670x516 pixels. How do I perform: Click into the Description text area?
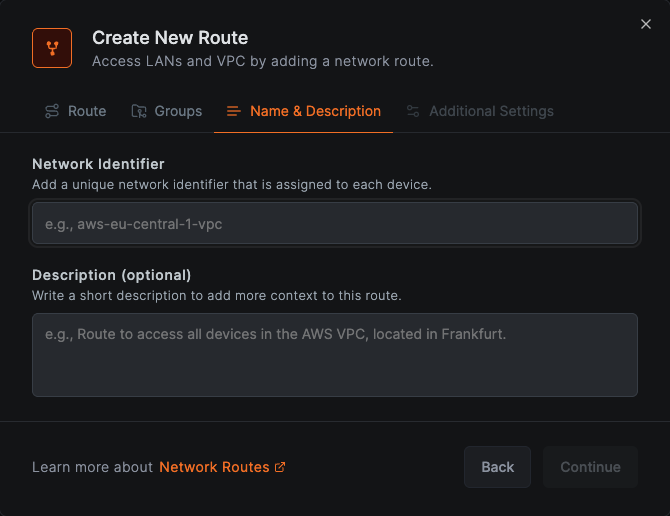[335, 354]
